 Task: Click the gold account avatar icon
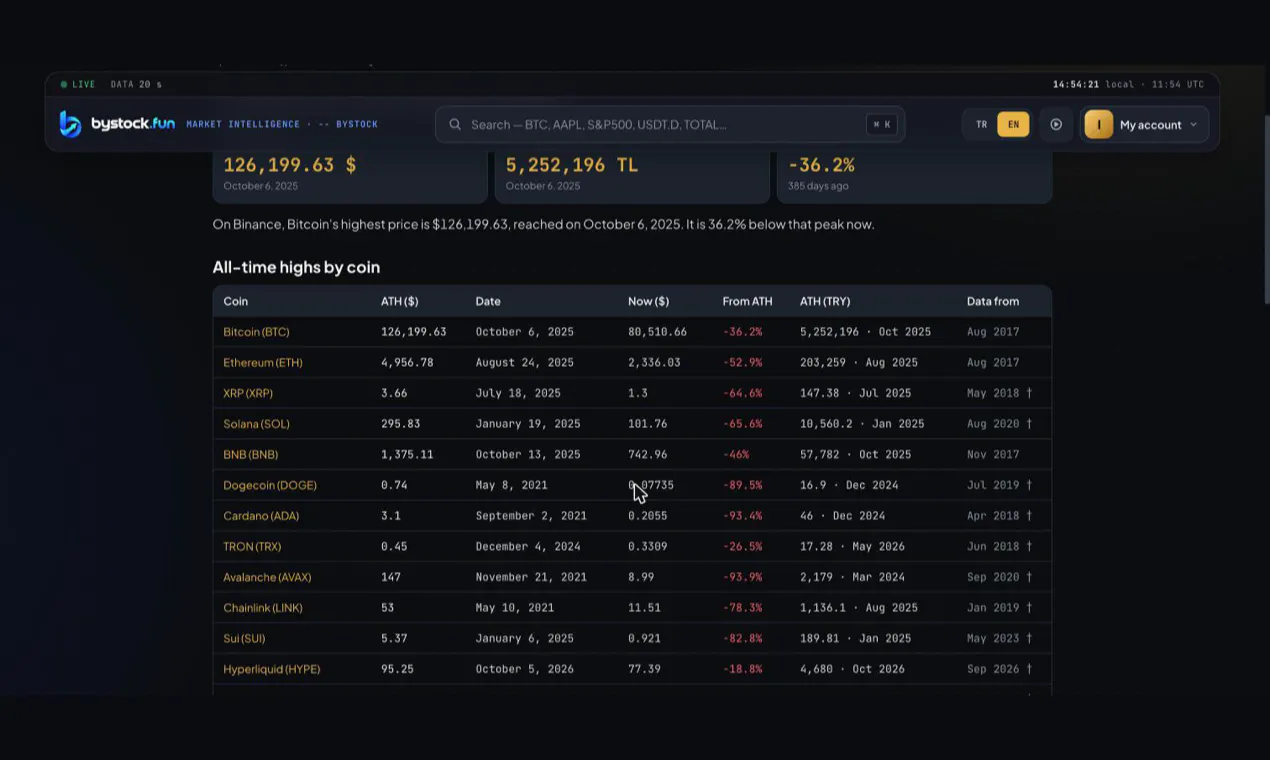pyautogui.click(x=1098, y=125)
